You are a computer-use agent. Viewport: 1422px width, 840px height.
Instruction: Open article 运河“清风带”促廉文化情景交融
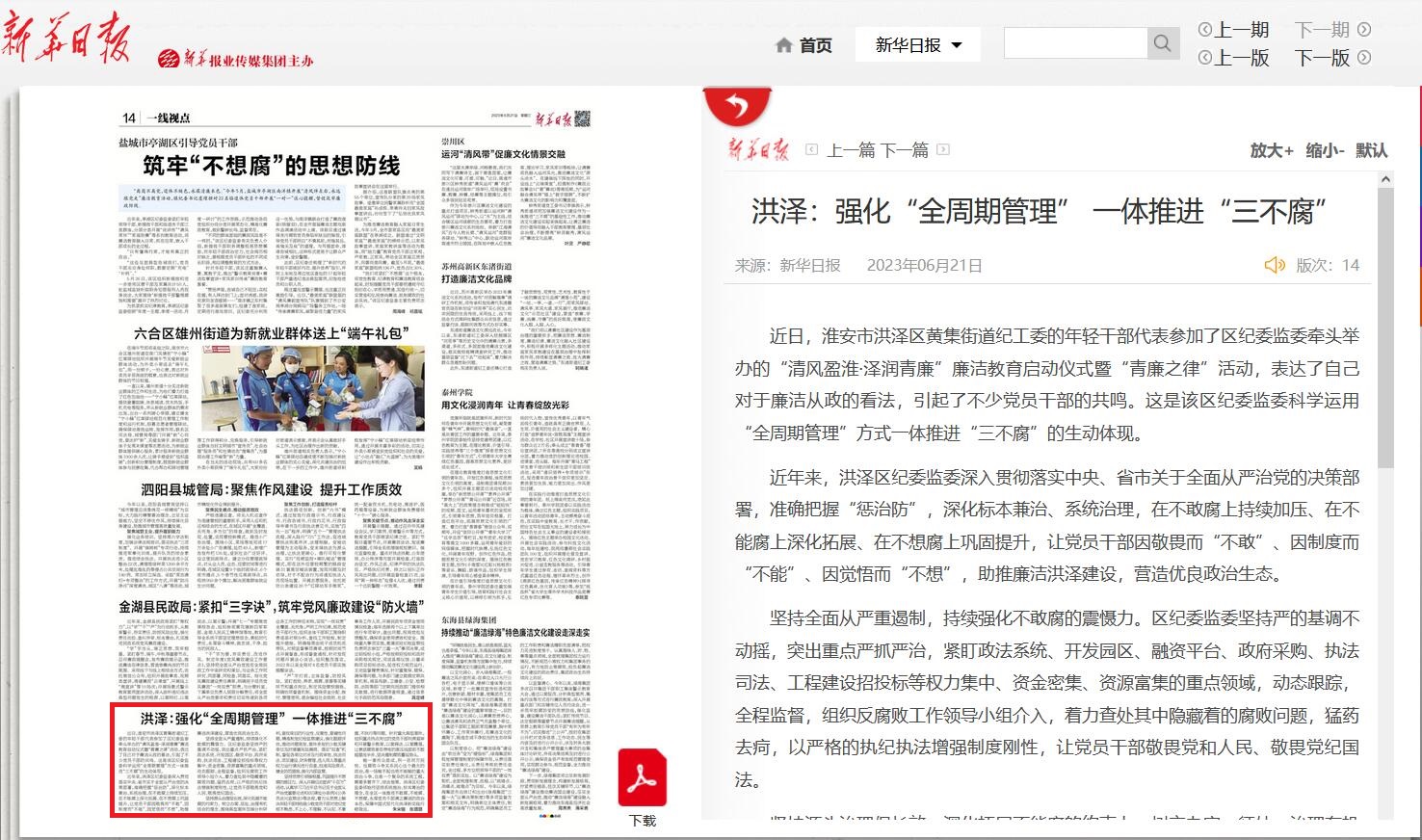503,154
